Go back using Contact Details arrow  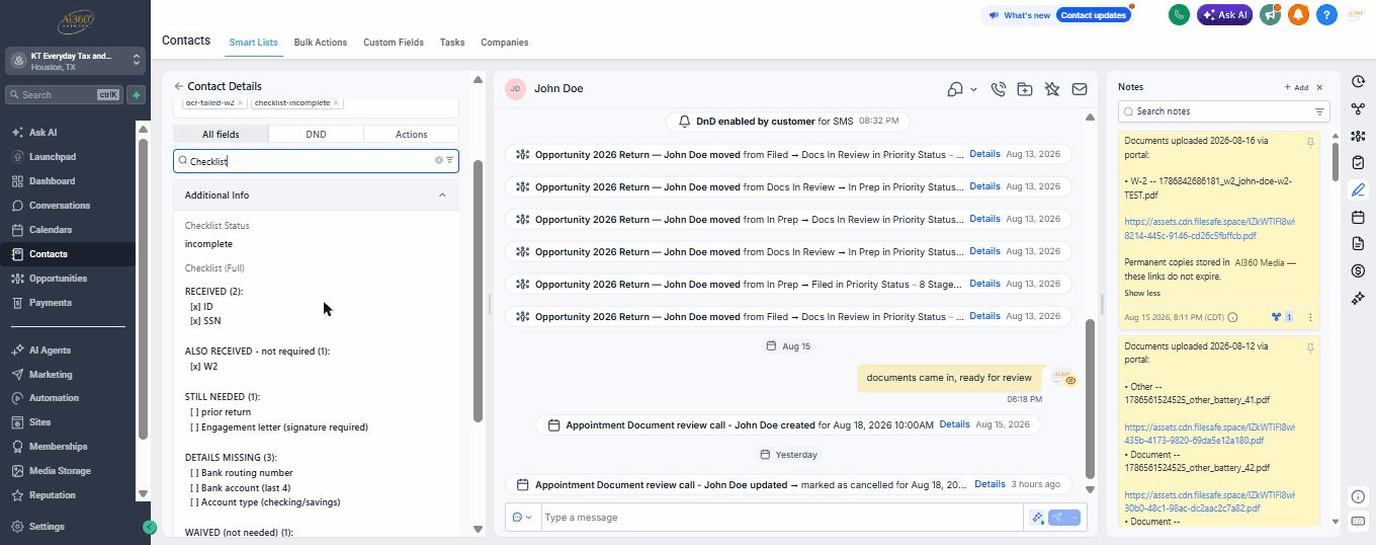[179, 87]
